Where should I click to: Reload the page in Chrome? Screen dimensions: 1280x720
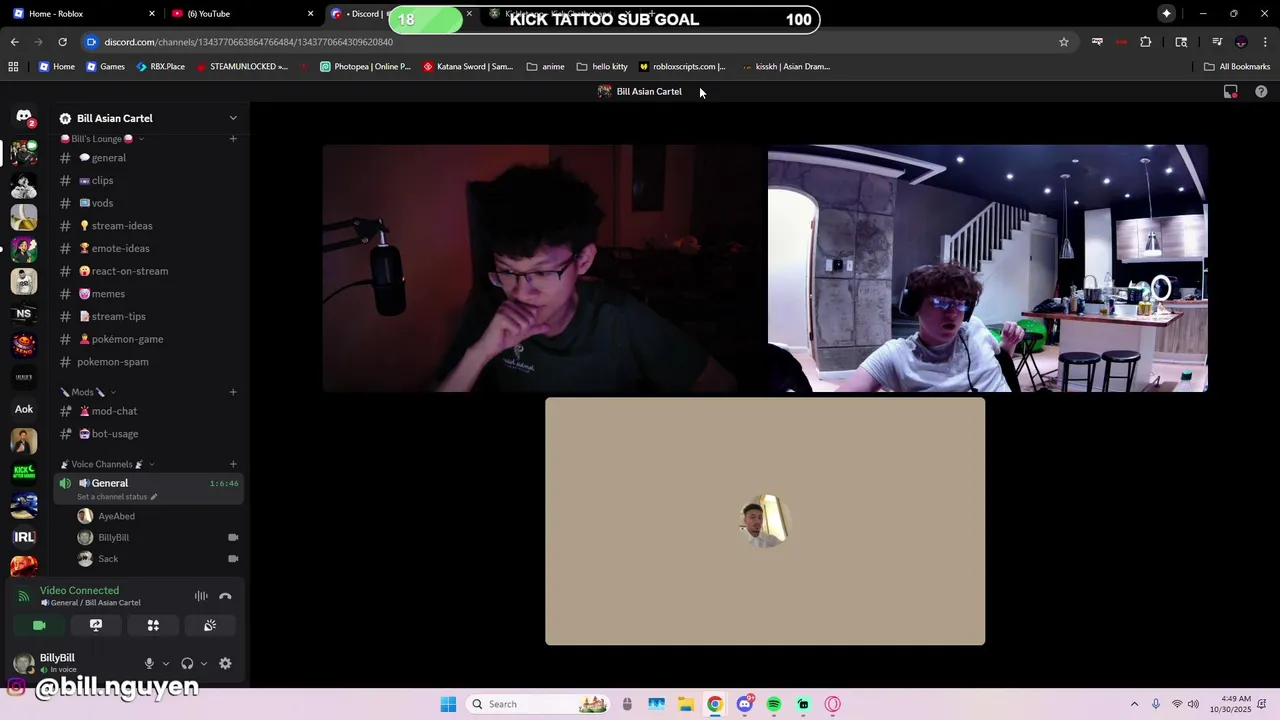(x=62, y=42)
